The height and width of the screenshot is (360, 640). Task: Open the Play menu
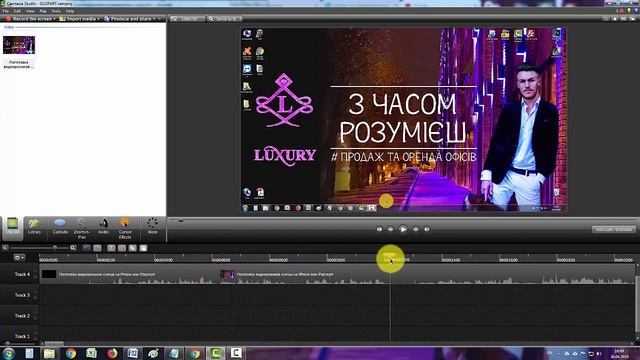click(43, 11)
